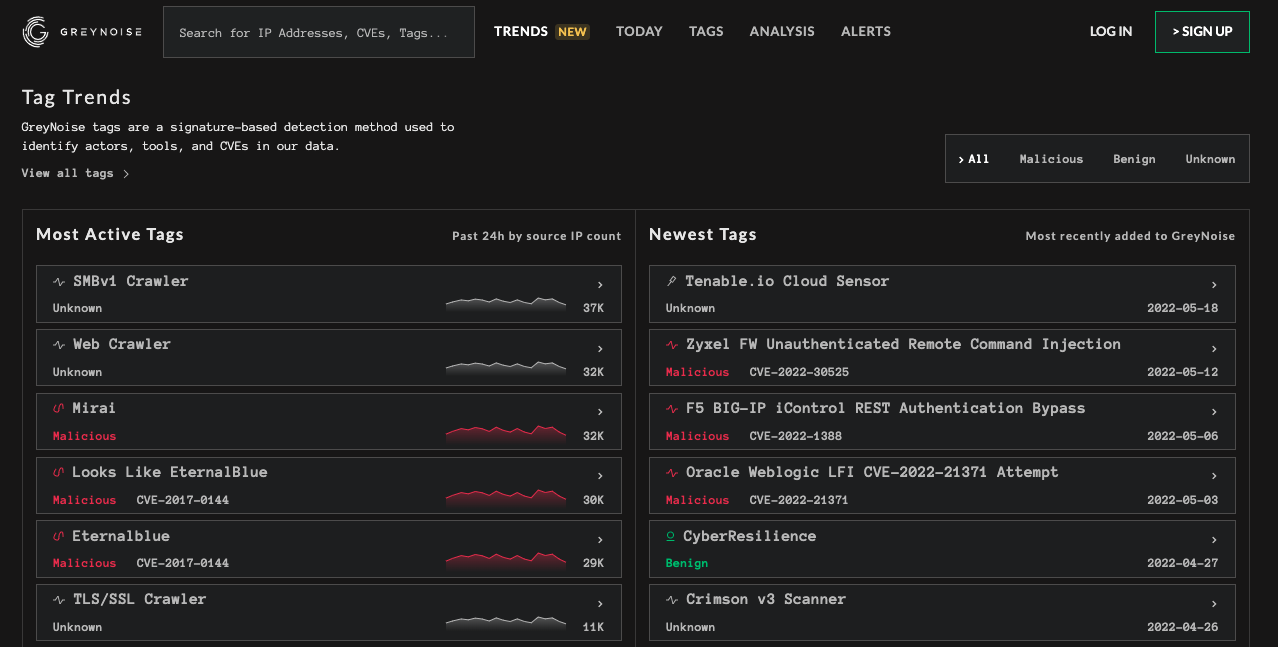Open the Trends tab
Viewport: 1278px width, 647px height.
coord(521,31)
